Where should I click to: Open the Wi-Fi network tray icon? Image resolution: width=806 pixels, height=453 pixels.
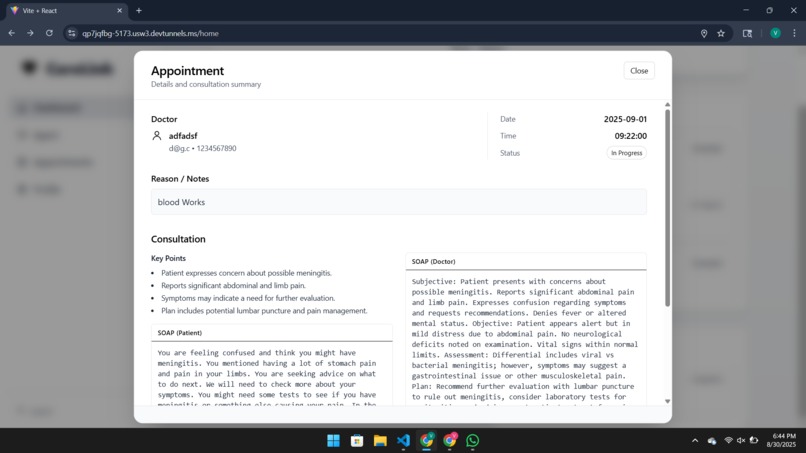[x=728, y=441]
